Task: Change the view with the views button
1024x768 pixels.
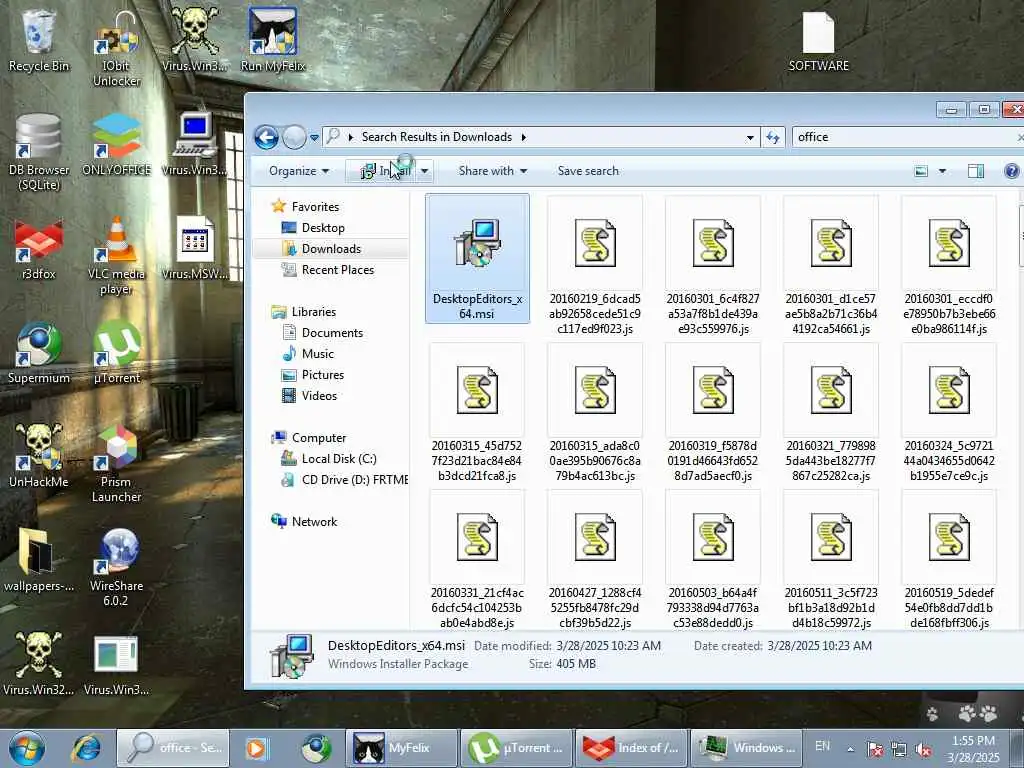Action: (x=921, y=171)
